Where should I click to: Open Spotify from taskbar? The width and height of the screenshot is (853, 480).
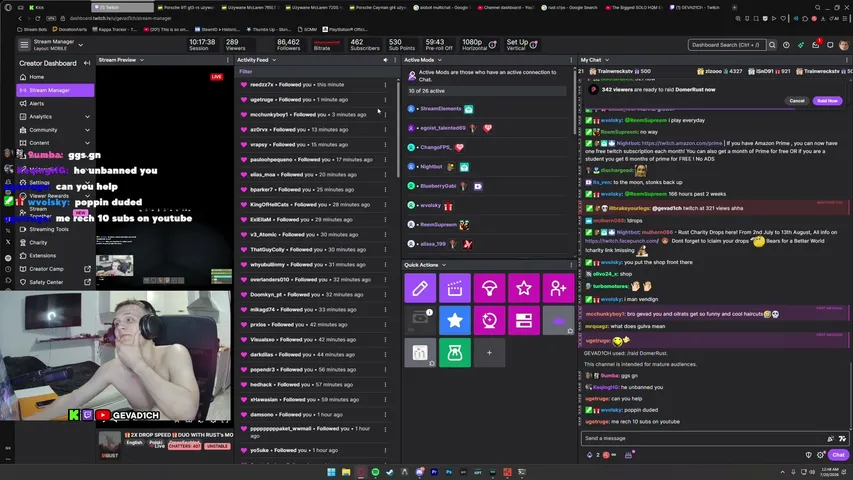[x=375, y=472]
